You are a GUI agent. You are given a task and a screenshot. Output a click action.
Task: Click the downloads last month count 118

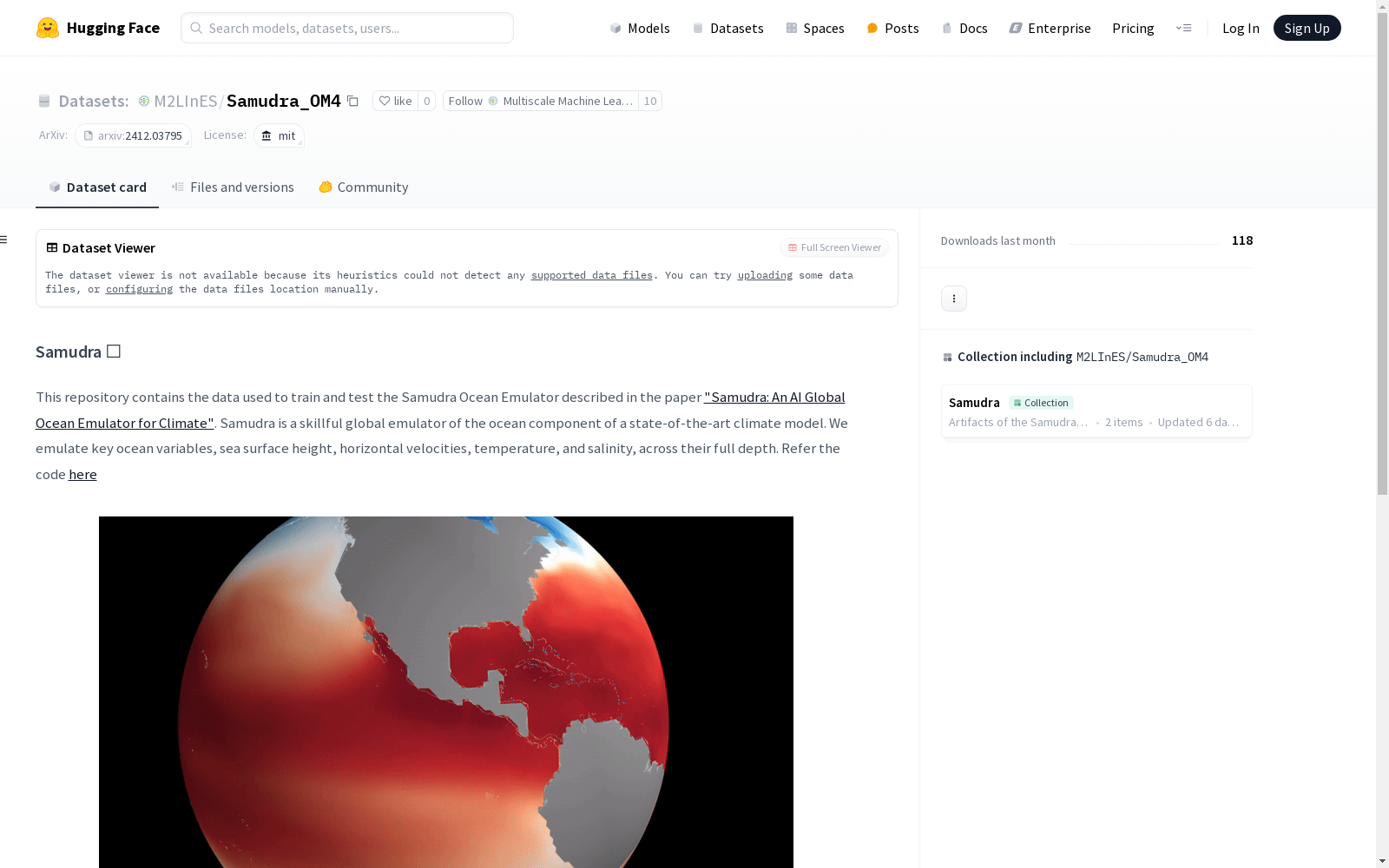(x=1242, y=240)
